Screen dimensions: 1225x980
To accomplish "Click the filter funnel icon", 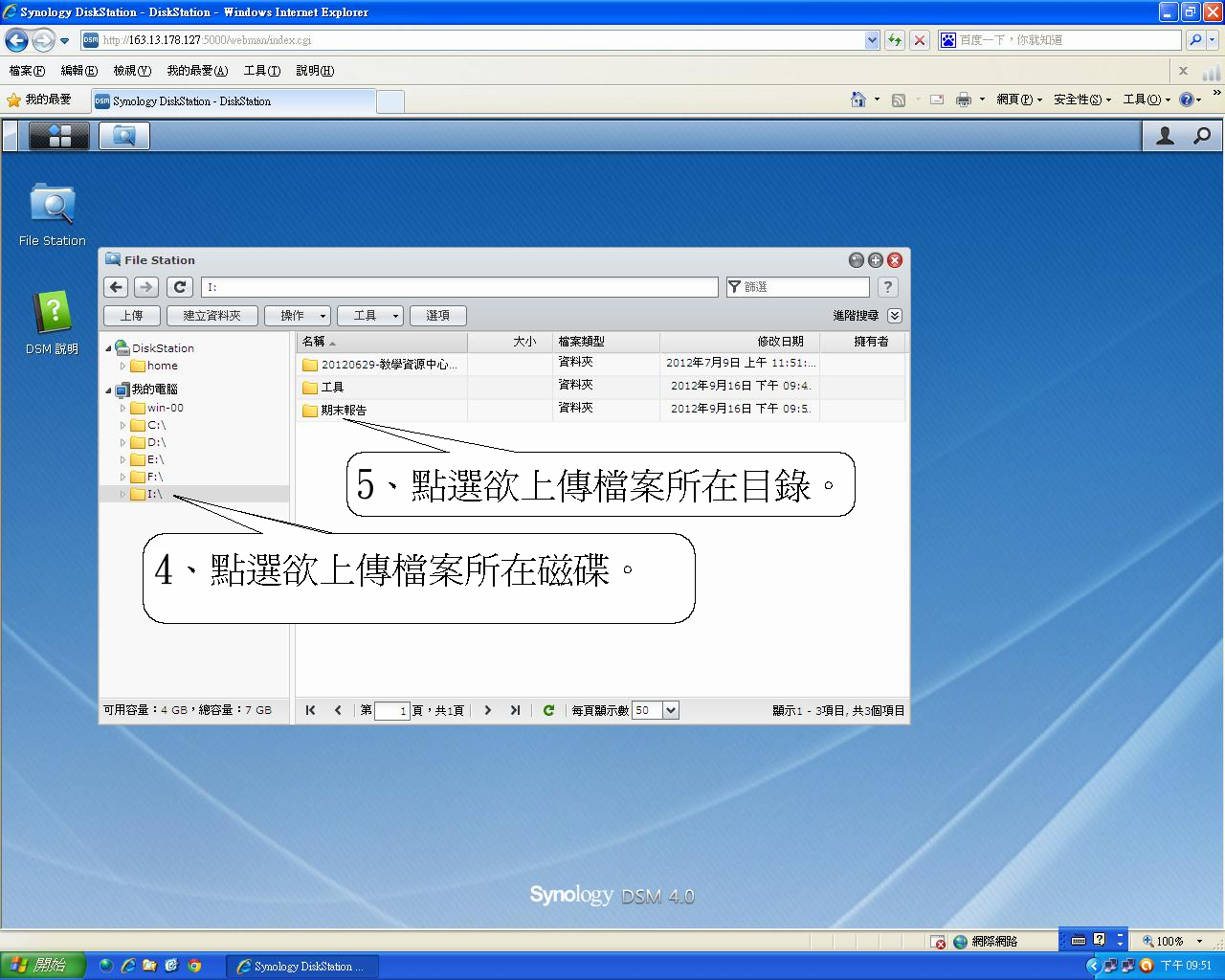I will [x=735, y=287].
